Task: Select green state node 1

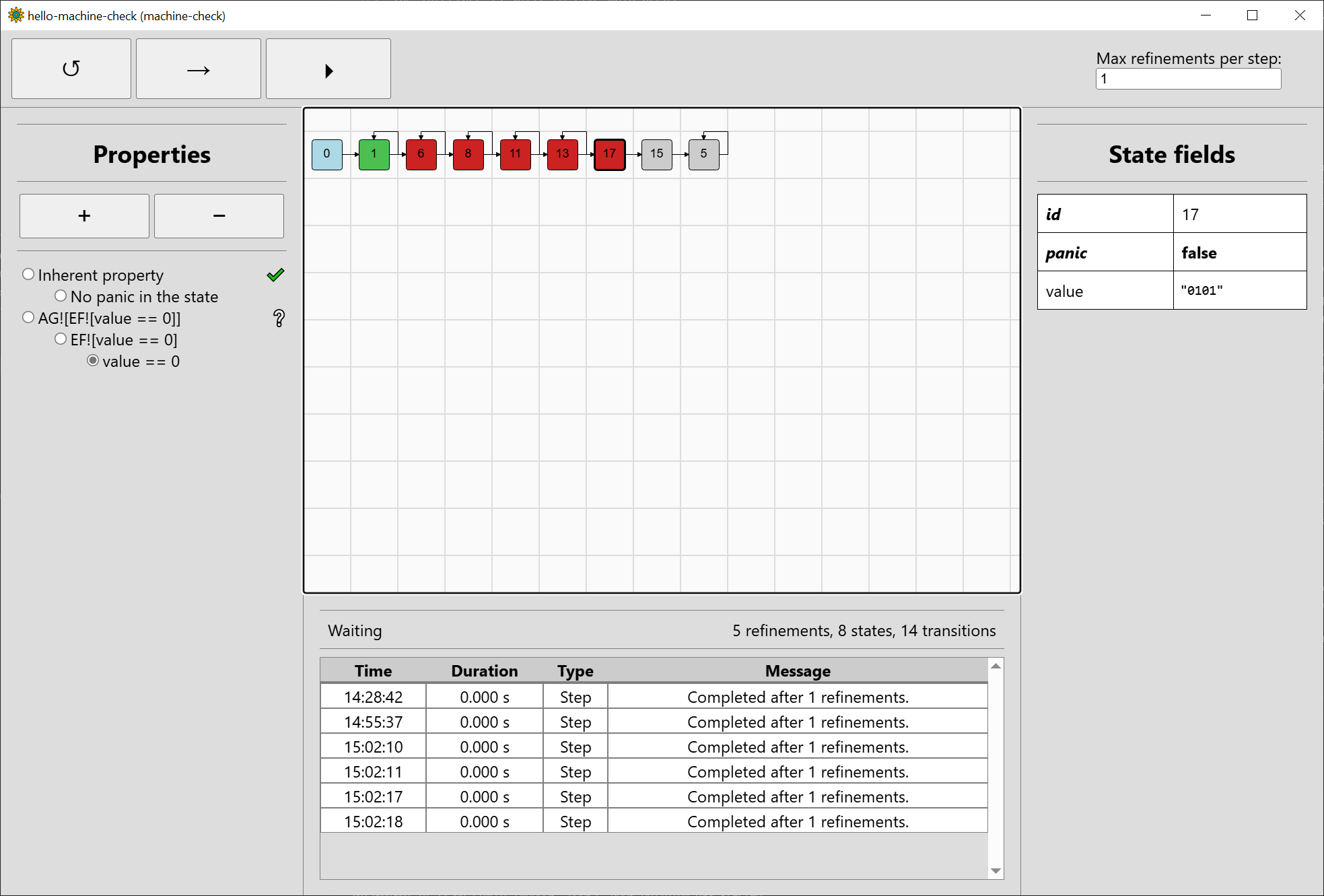Action: 374,154
